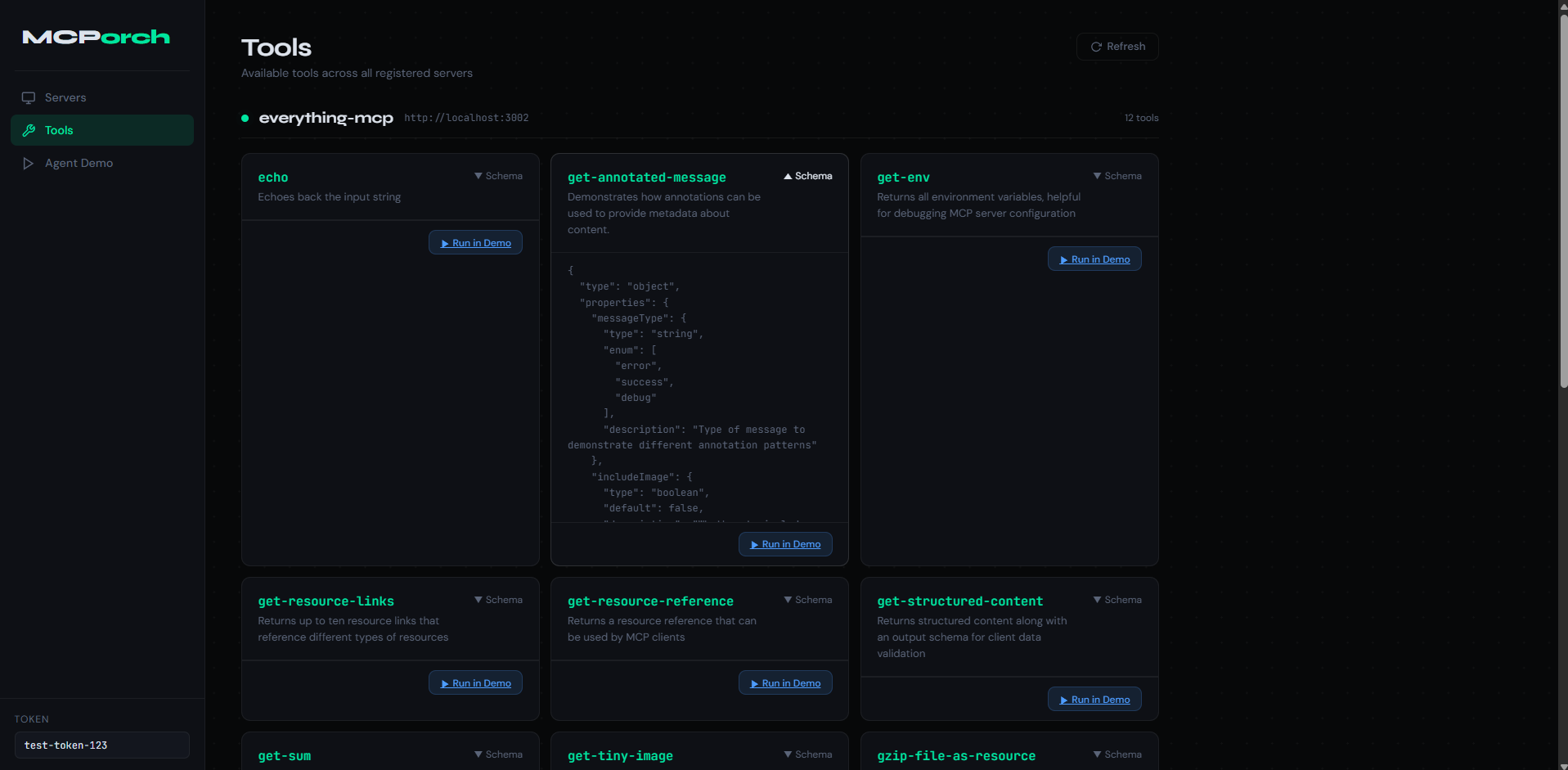Image resolution: width=1568 pixels, height=770 pixels.
Task: Click the MCPorch logo
Action: (x=97, y=37)
